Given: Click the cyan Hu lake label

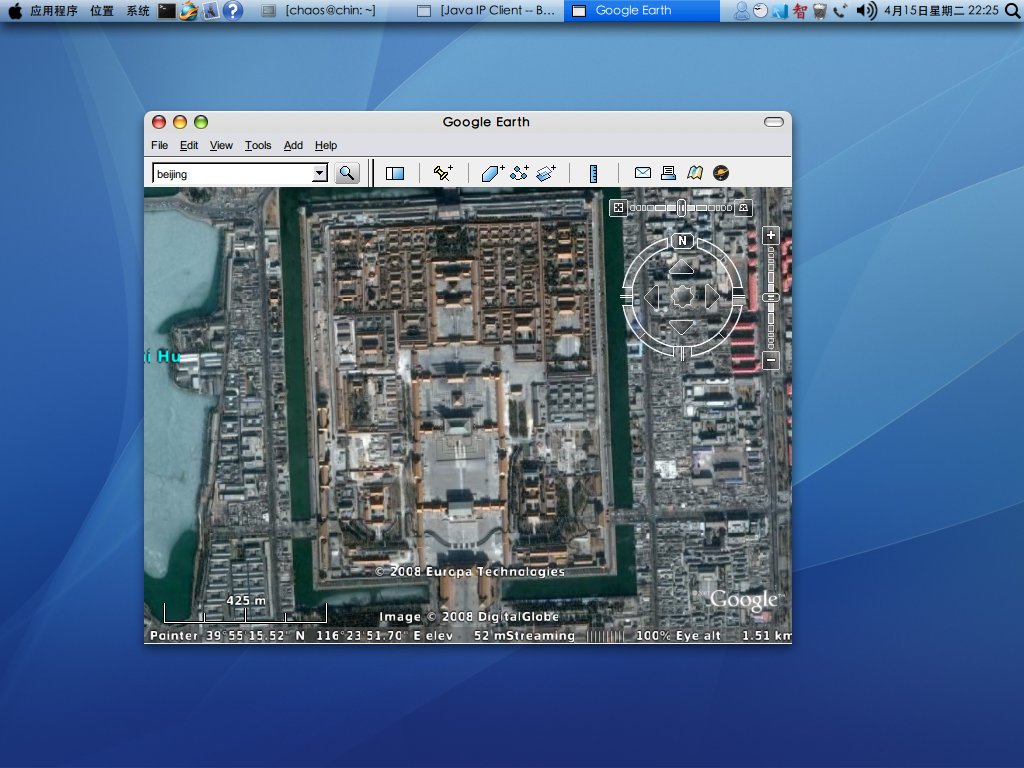Looking at the screenshot, I should pos(162,356).
